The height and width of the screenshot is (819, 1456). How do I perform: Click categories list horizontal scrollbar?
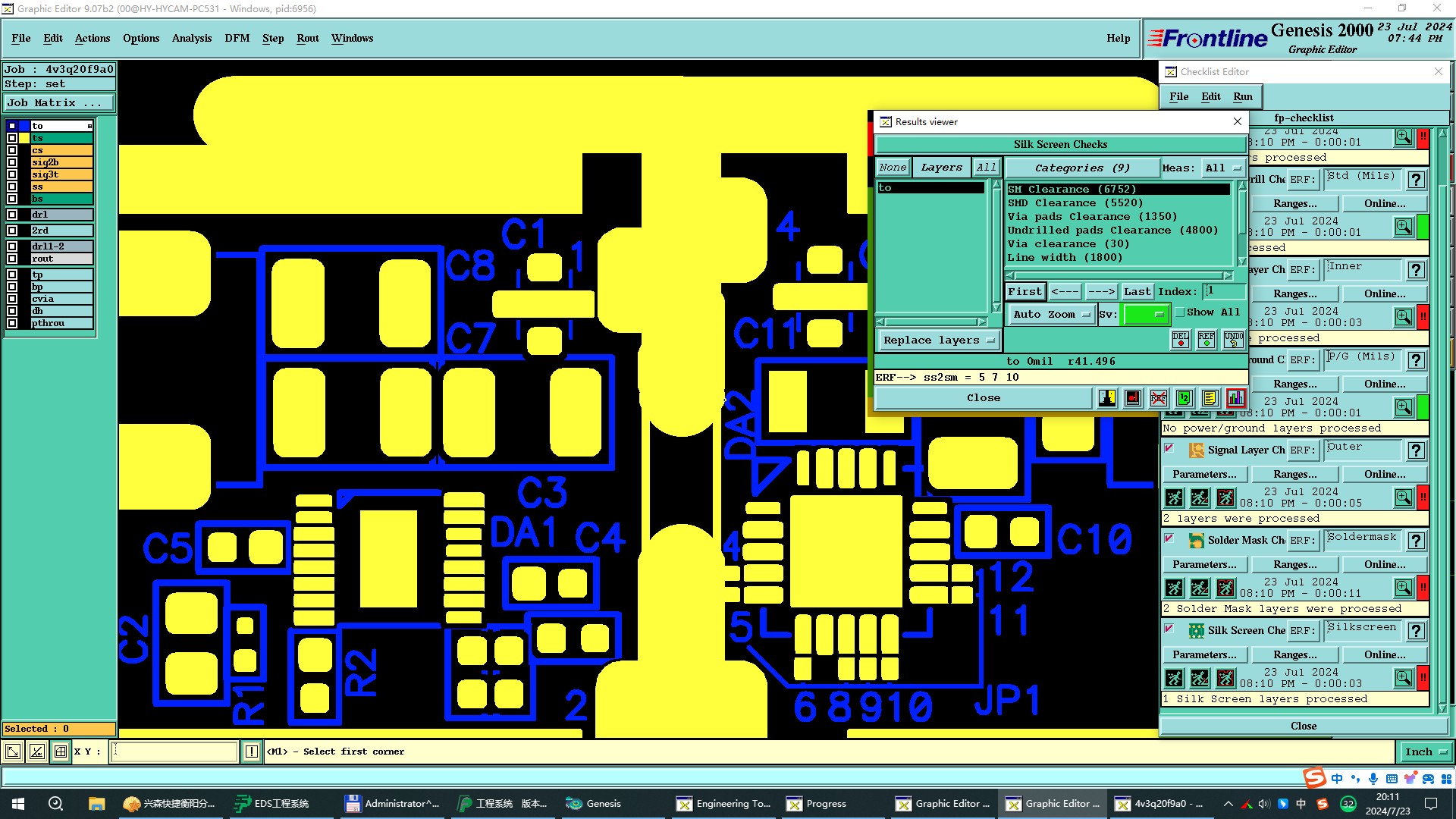coord(1119,275)
